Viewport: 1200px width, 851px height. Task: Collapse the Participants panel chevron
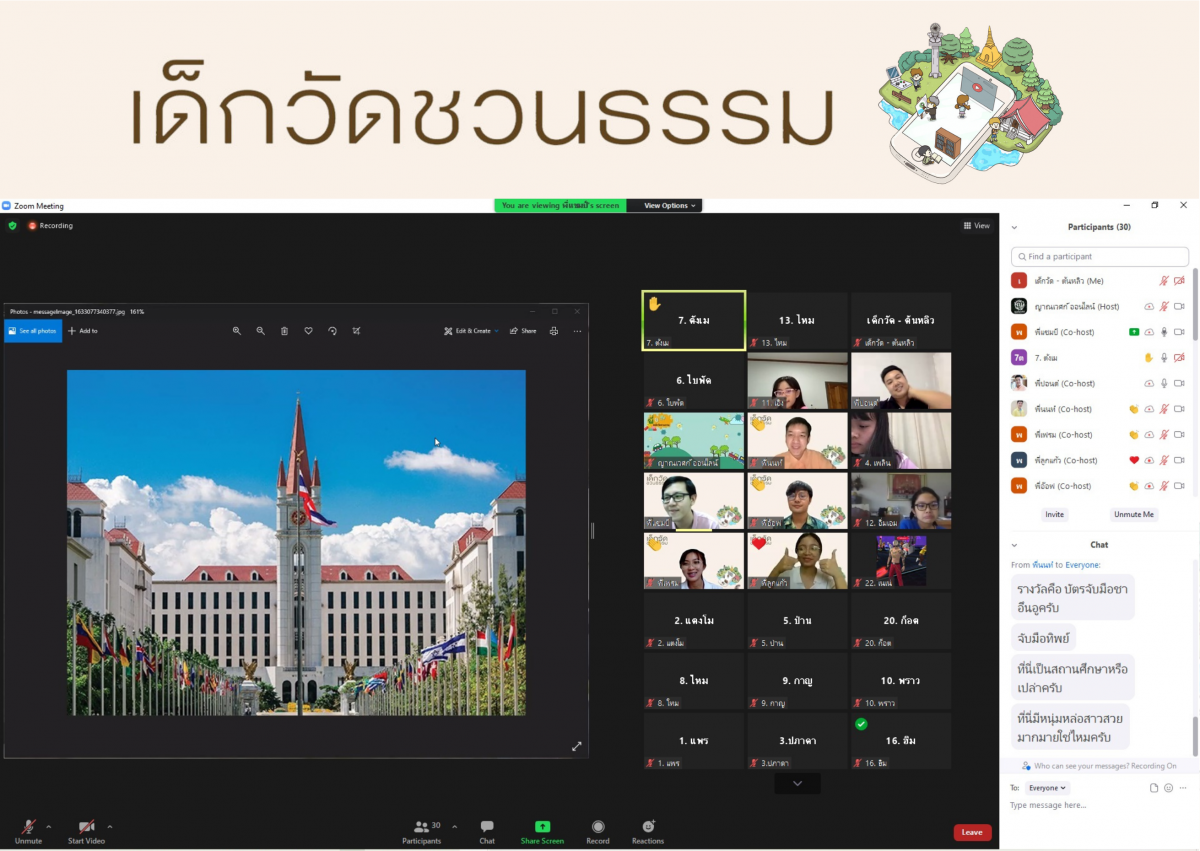tap(1014, 228)
